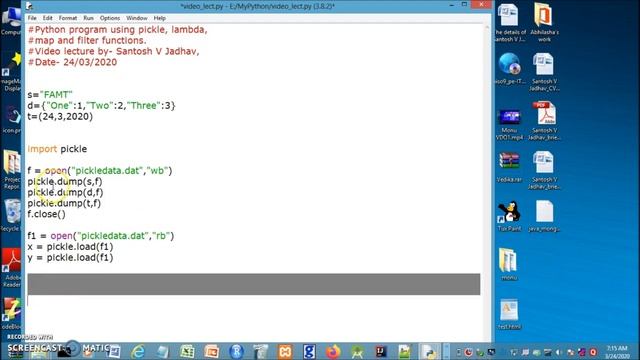Click the red circular icon in system tray
The width and height of the screenshot is (640, 360).
click(x=593, y=352)
